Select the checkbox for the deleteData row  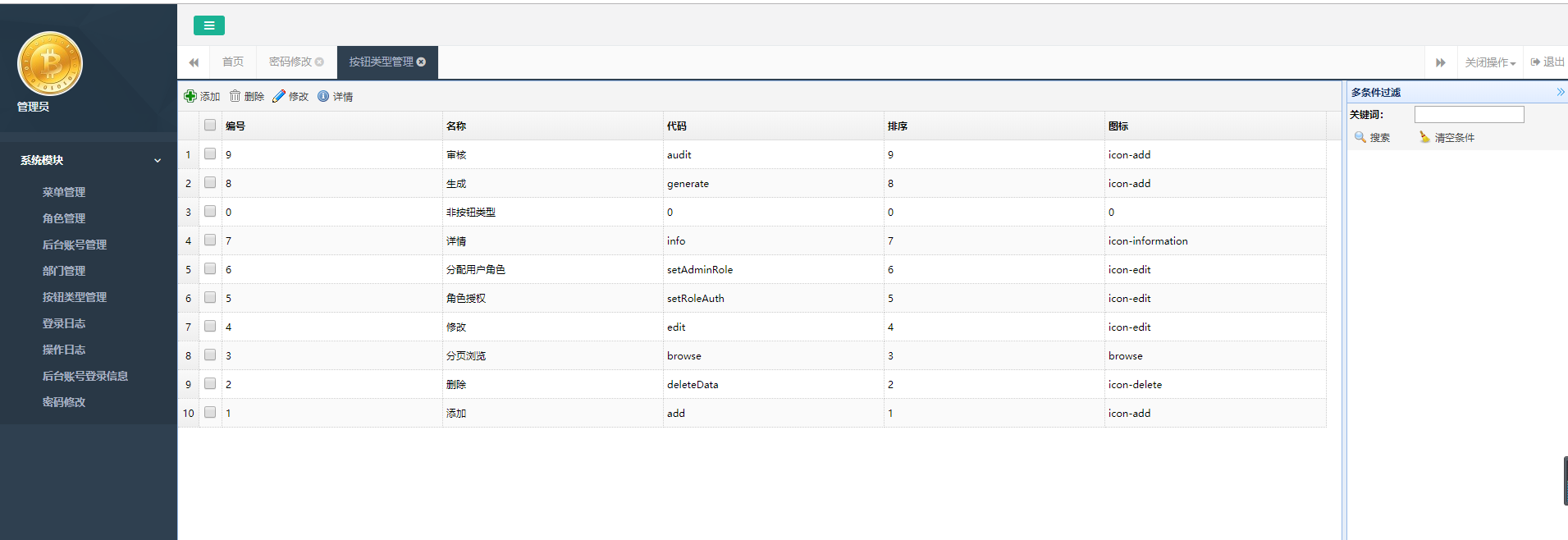210,384
